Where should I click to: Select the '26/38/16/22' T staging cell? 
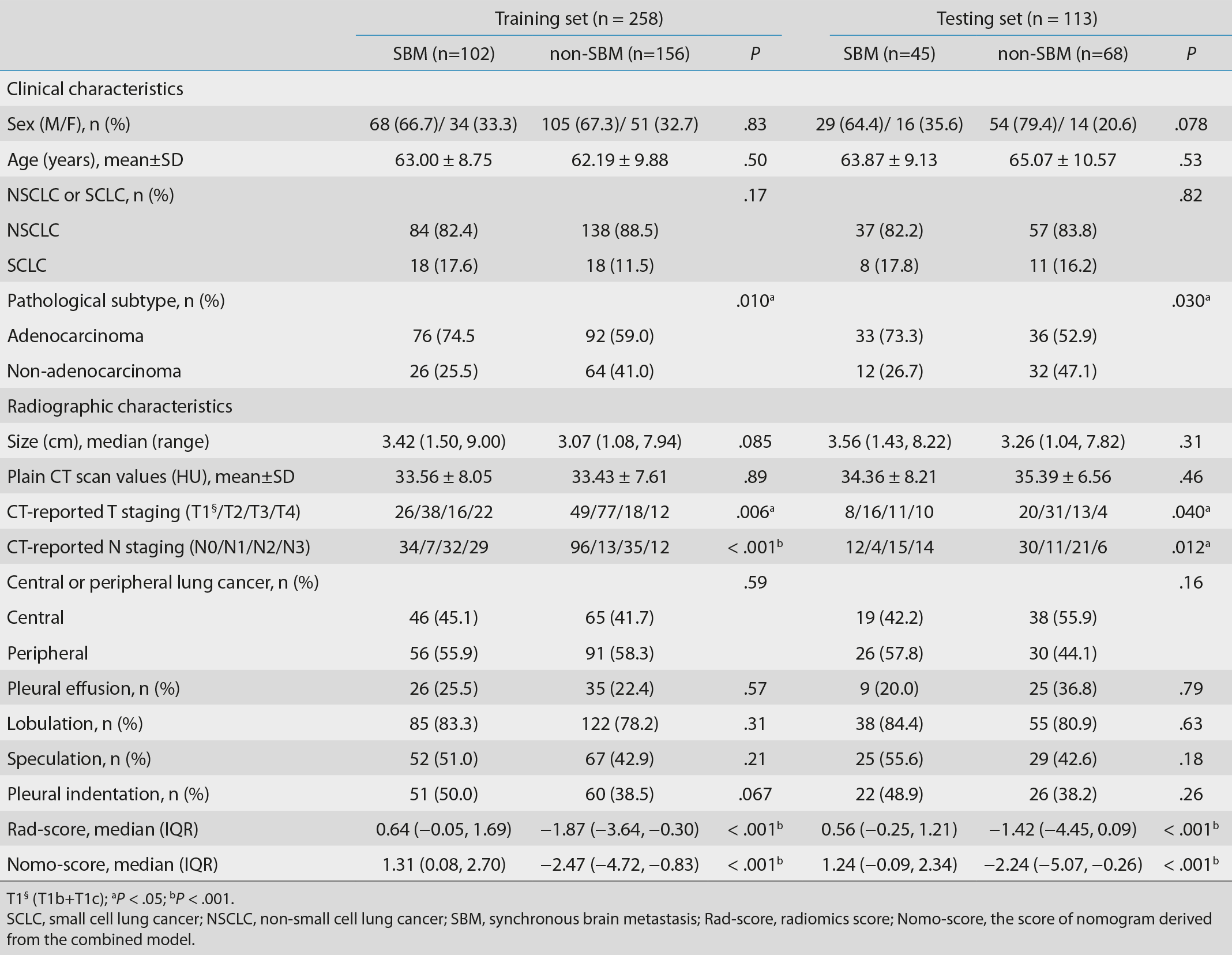click(444, 512)
